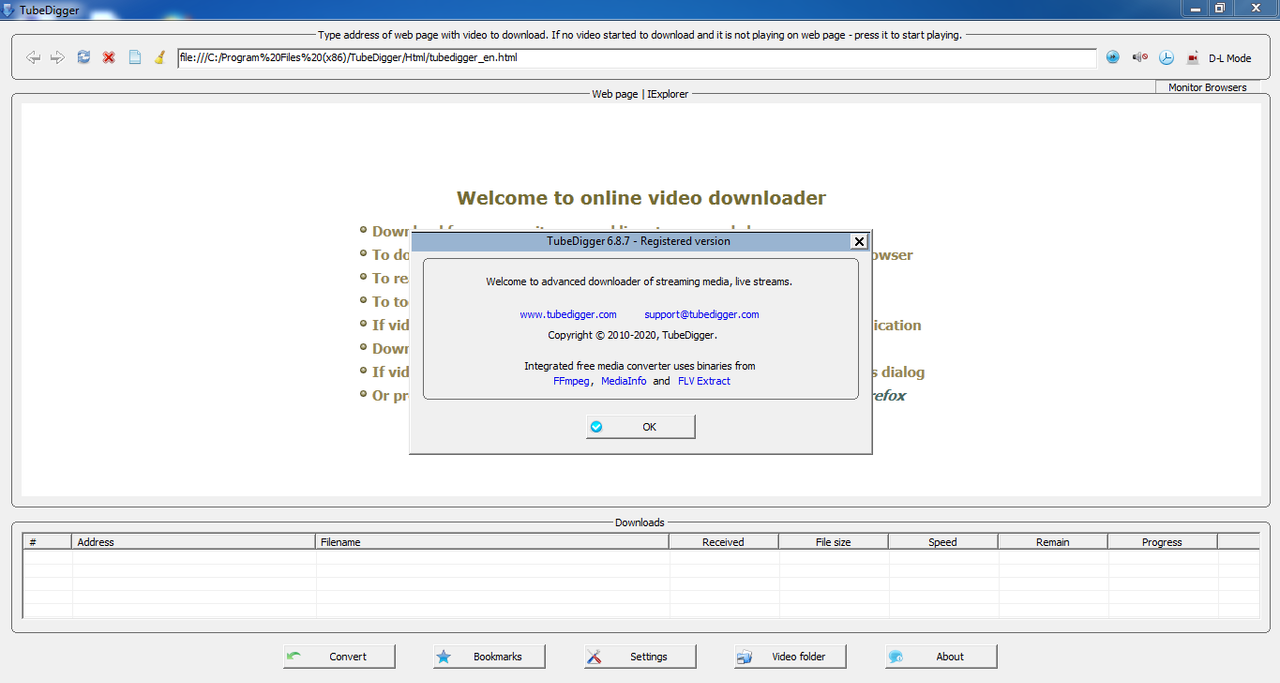
Task: Open the Video folder
Action: point(790,657)
